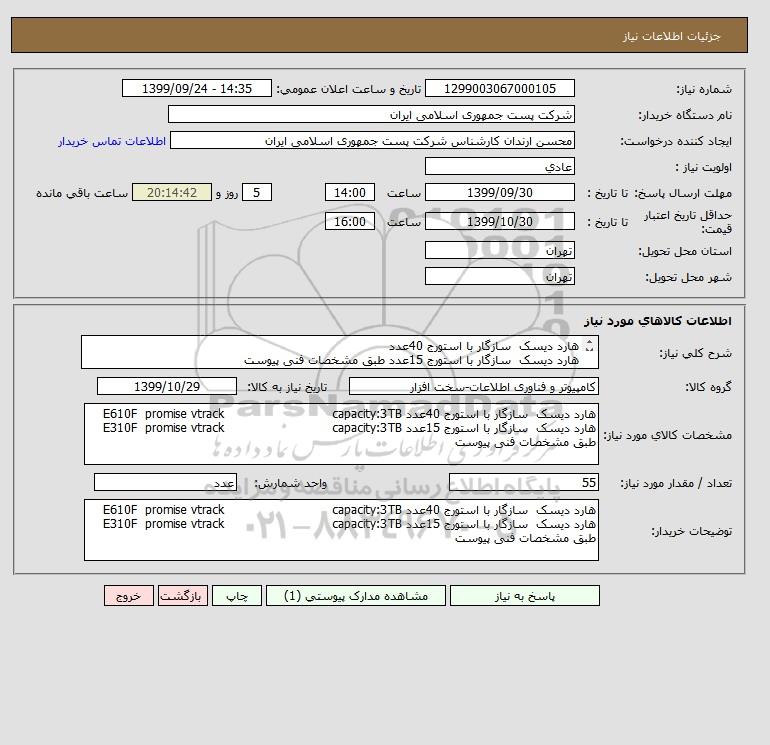Screen dimensions: 770x745
Task: Click the goods group field کامپیوتر و فناوری اطلاعات
Action: click(473, 386)
